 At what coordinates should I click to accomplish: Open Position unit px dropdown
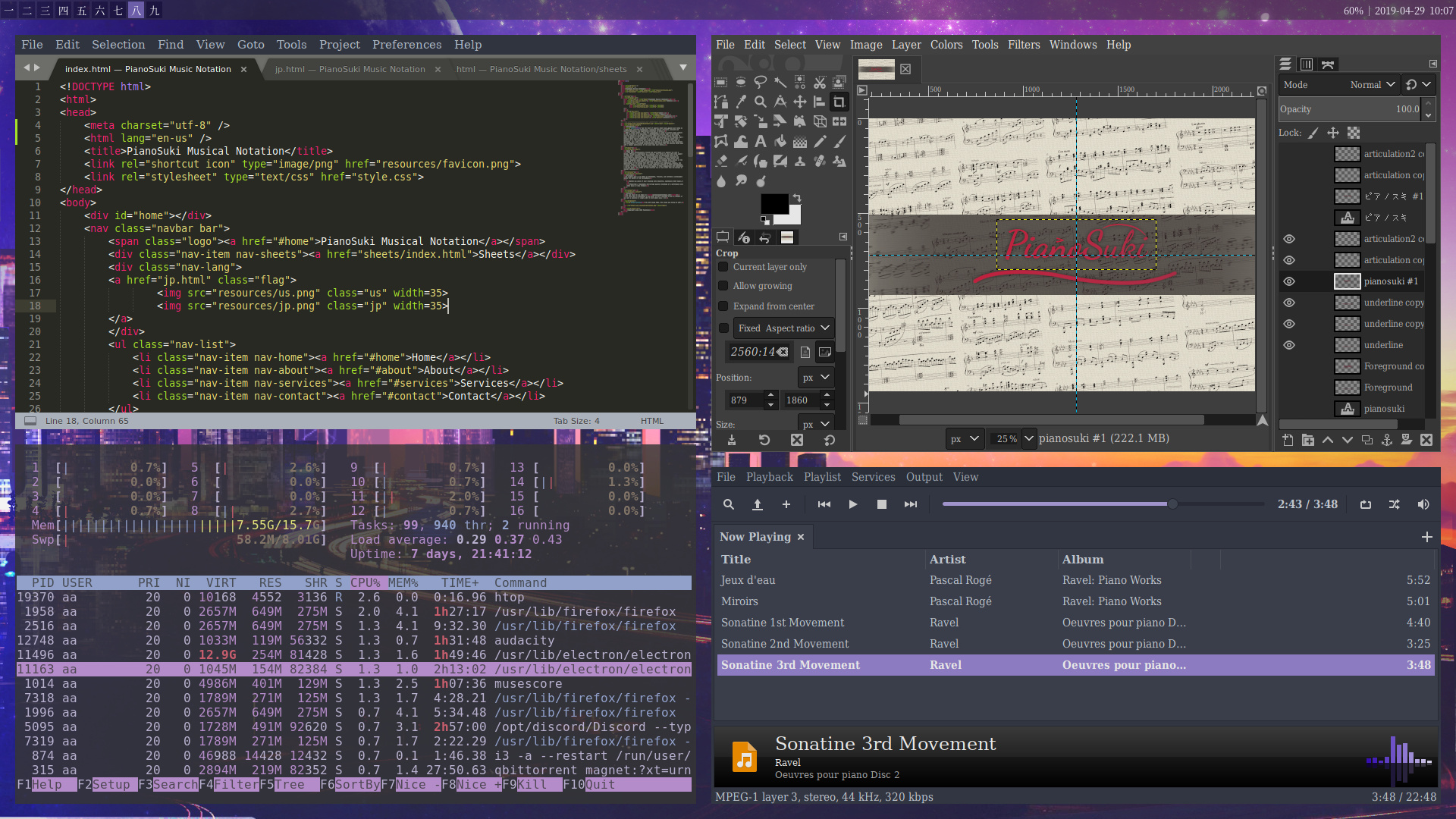point(816,378)
